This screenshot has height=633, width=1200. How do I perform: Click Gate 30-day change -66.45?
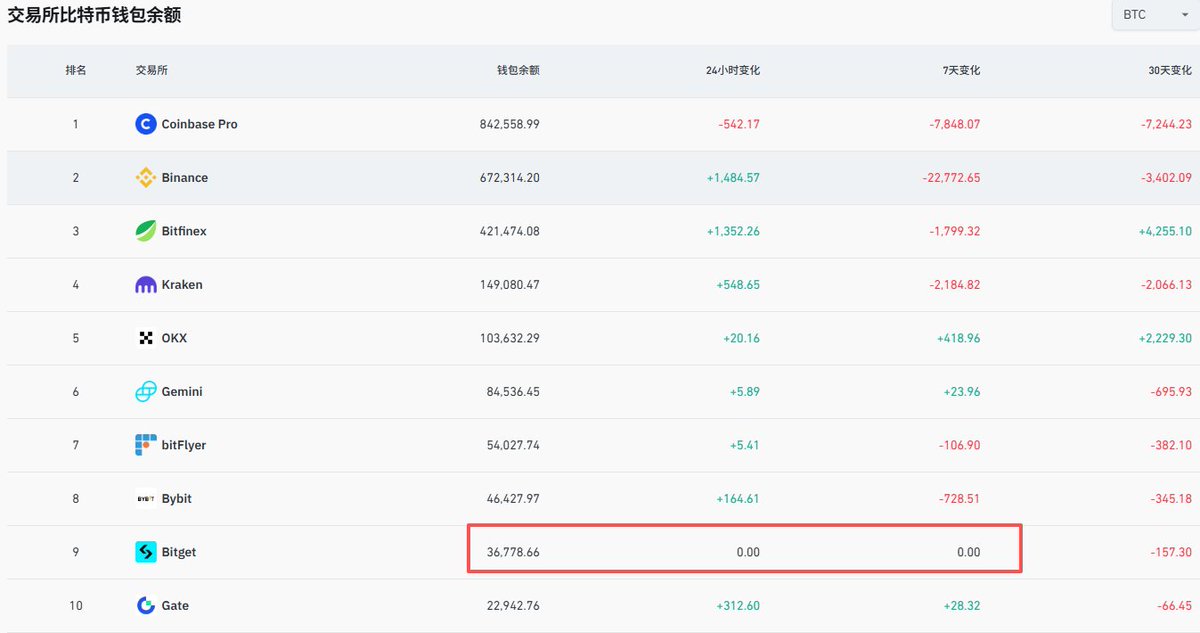pos(1174,606)
